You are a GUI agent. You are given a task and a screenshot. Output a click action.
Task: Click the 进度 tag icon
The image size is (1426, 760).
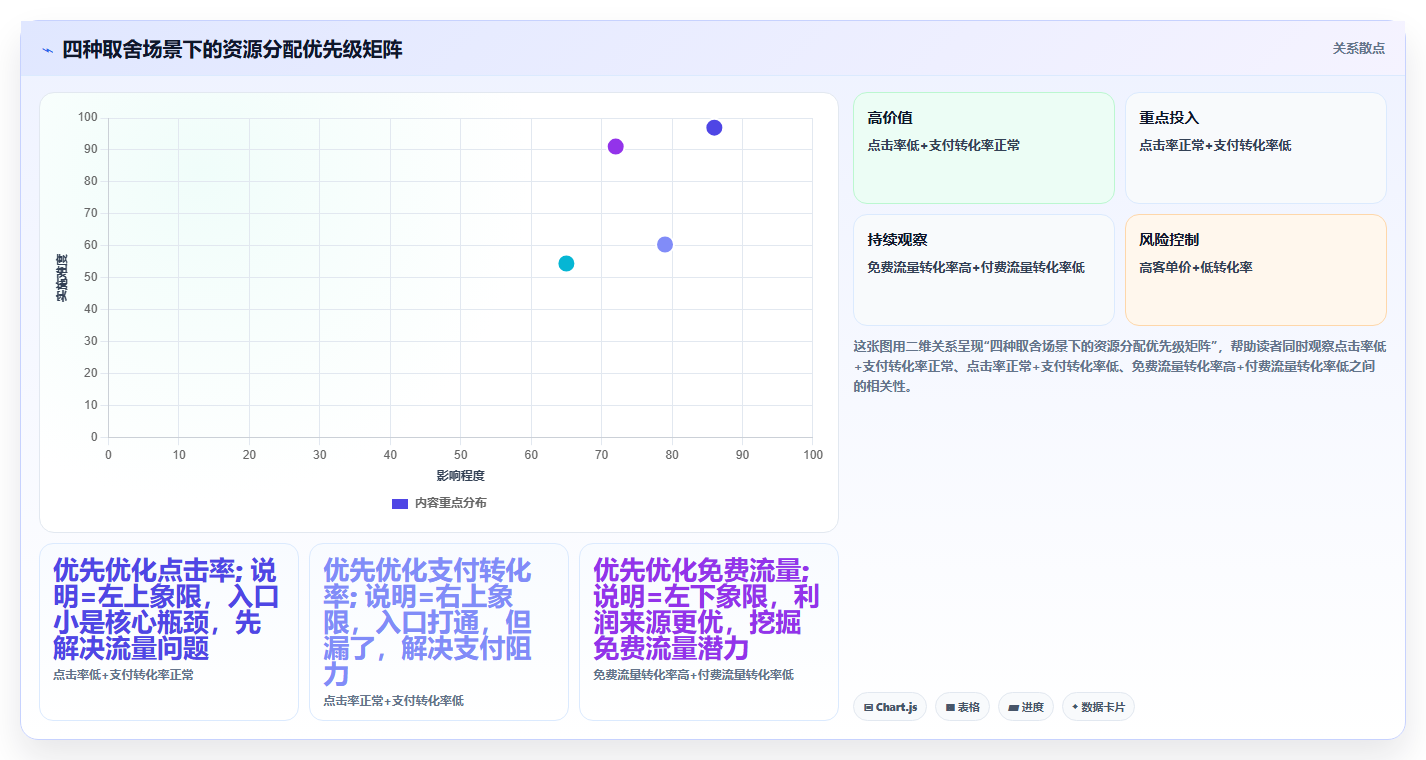pyautogui.click(x=1013, y=707)
